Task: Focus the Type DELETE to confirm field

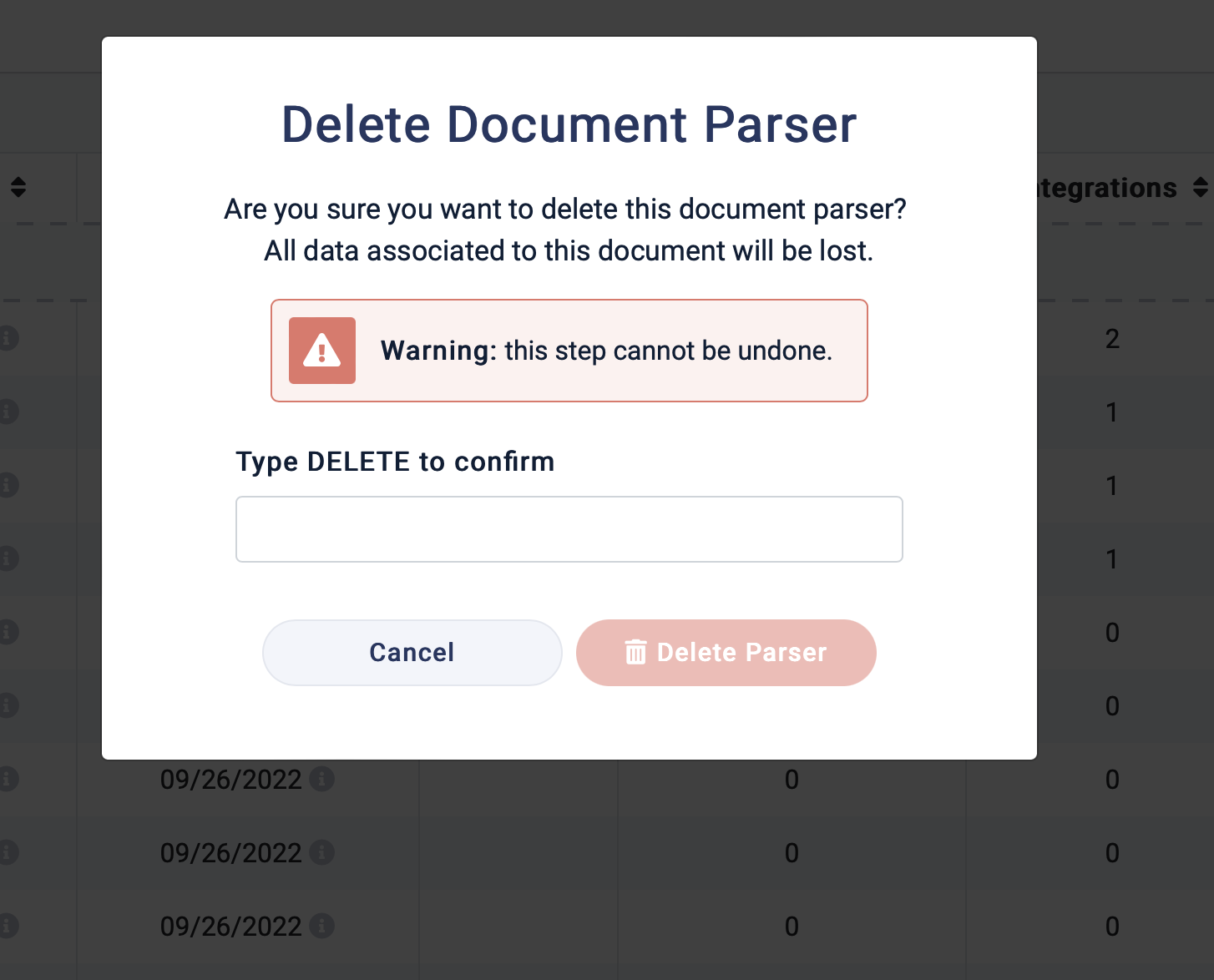Action: point(569,529)
